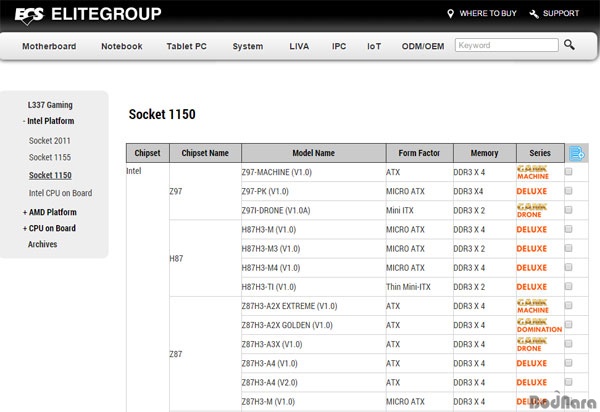Open the H87H3-M4 (V1.0) model link
The height and width of the screenshot is (412, 600).
(271, 268)
